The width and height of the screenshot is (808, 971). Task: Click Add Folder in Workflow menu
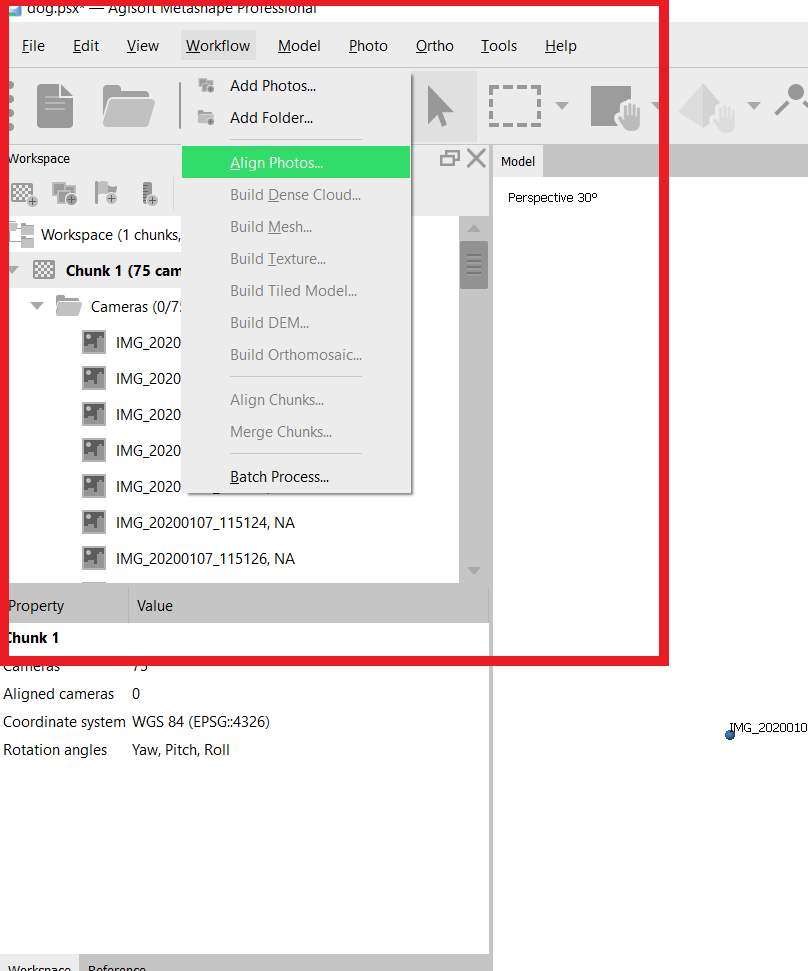(271, 118)
